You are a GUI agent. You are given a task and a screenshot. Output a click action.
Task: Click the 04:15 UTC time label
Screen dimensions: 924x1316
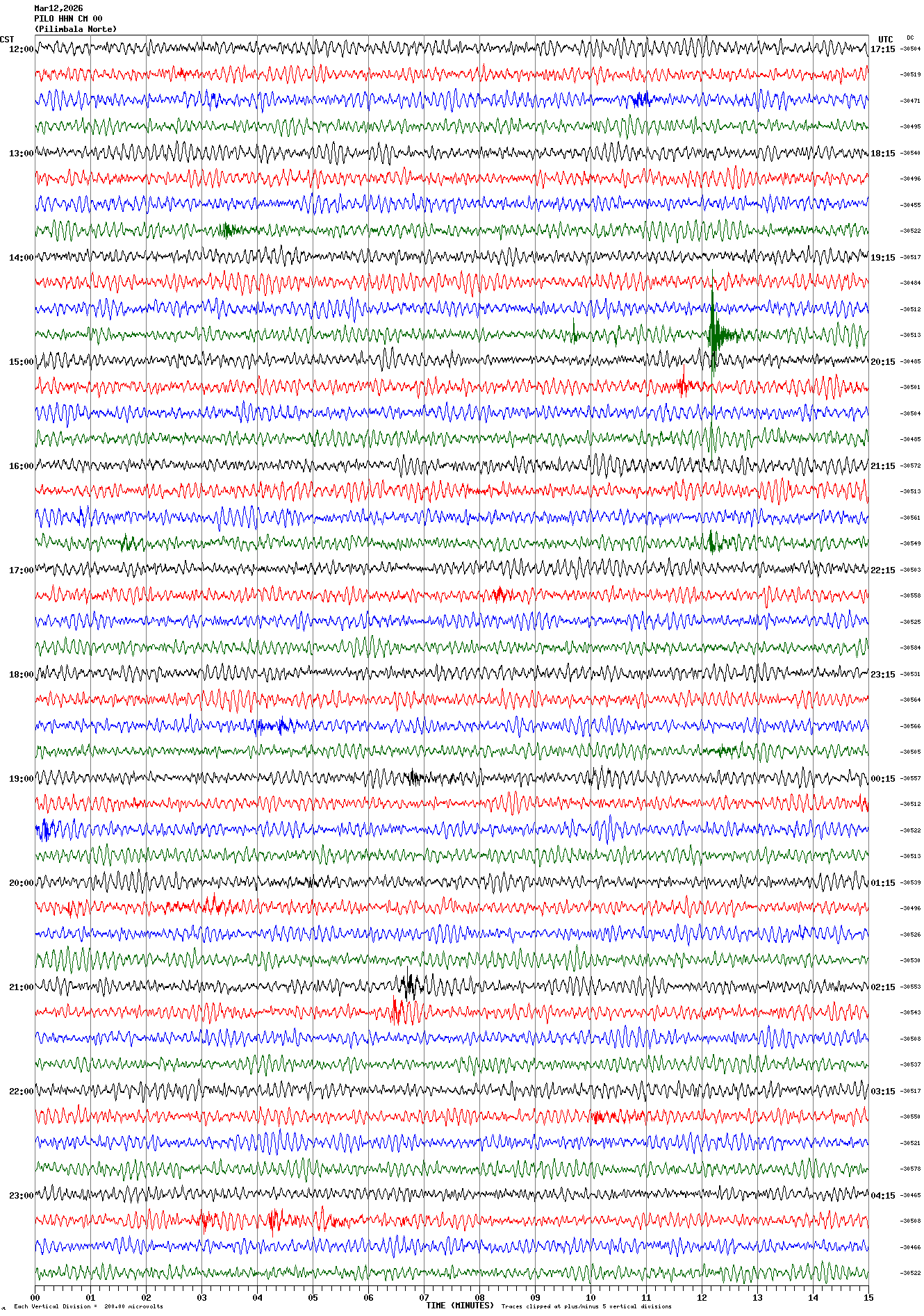coord(882,1196)
